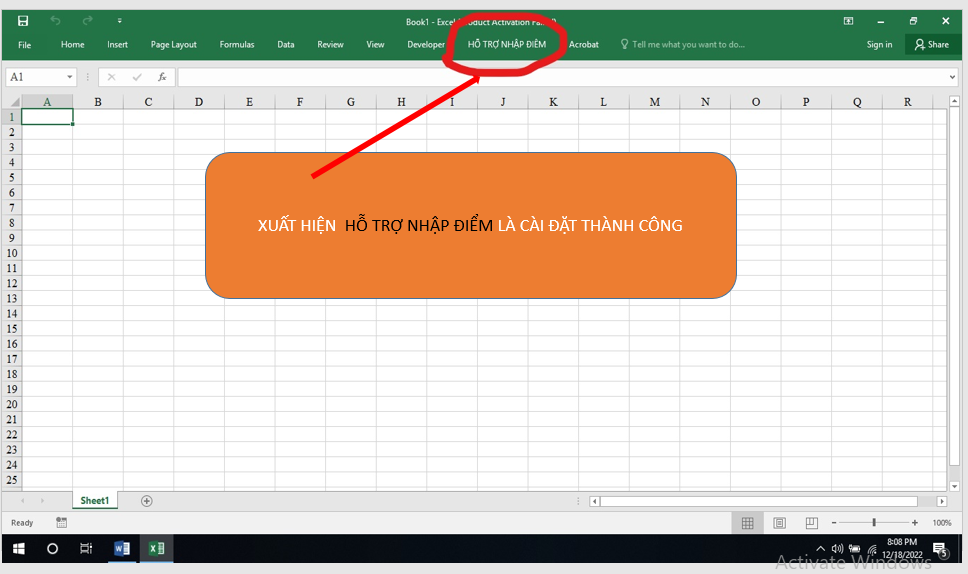The image size is (968, 574).
Task: Adjust the zoom slider handle
Action: click(x=874, y=523)
